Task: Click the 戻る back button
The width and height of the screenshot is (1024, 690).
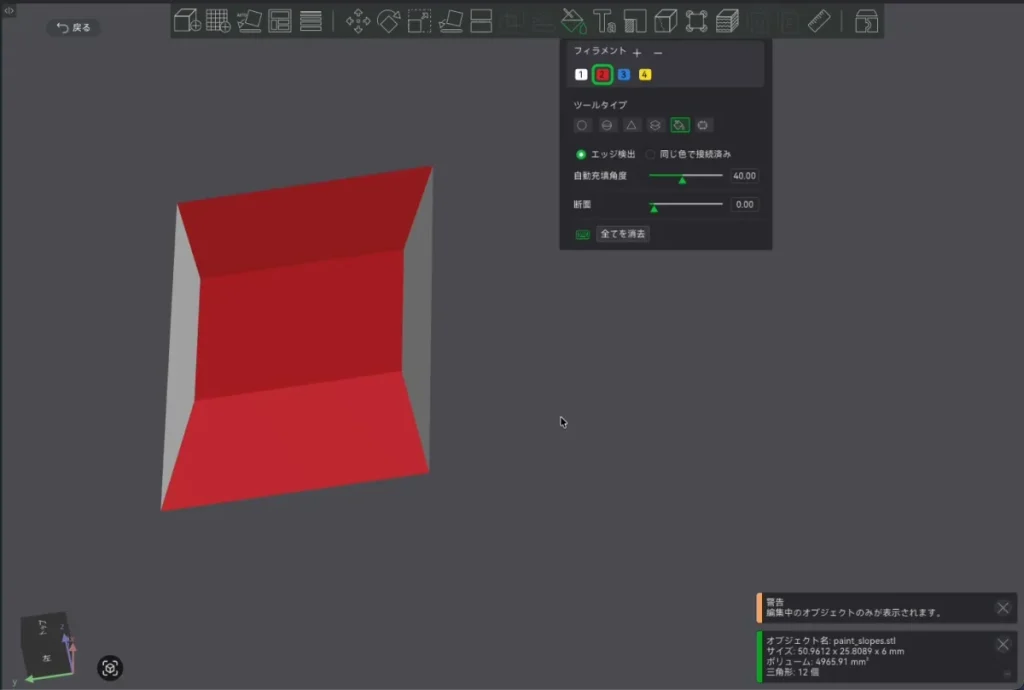Action: (73, 27)
